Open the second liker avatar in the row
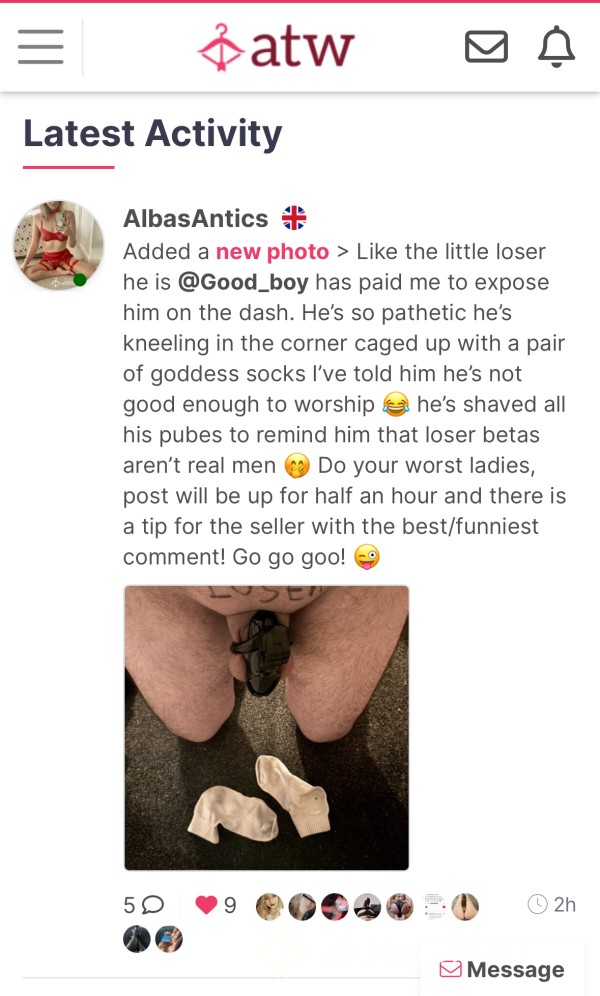This screenshot has width=600, height=996. click(302, 906)
